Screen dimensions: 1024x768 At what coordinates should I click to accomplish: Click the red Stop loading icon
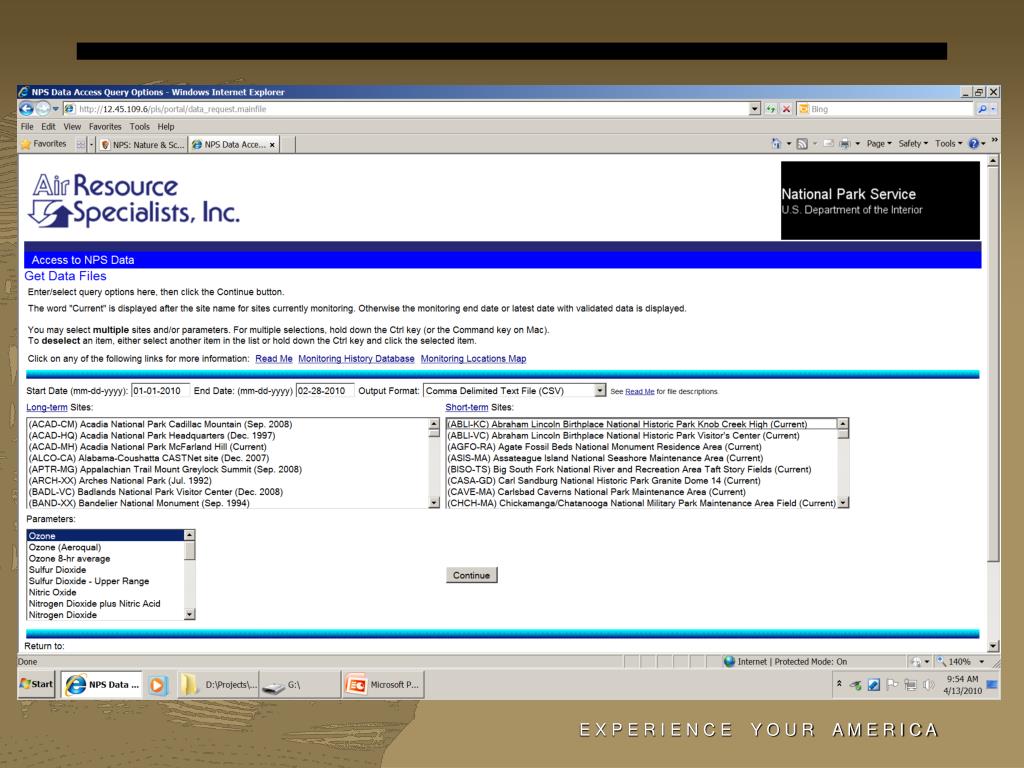(x=786, y=109)
